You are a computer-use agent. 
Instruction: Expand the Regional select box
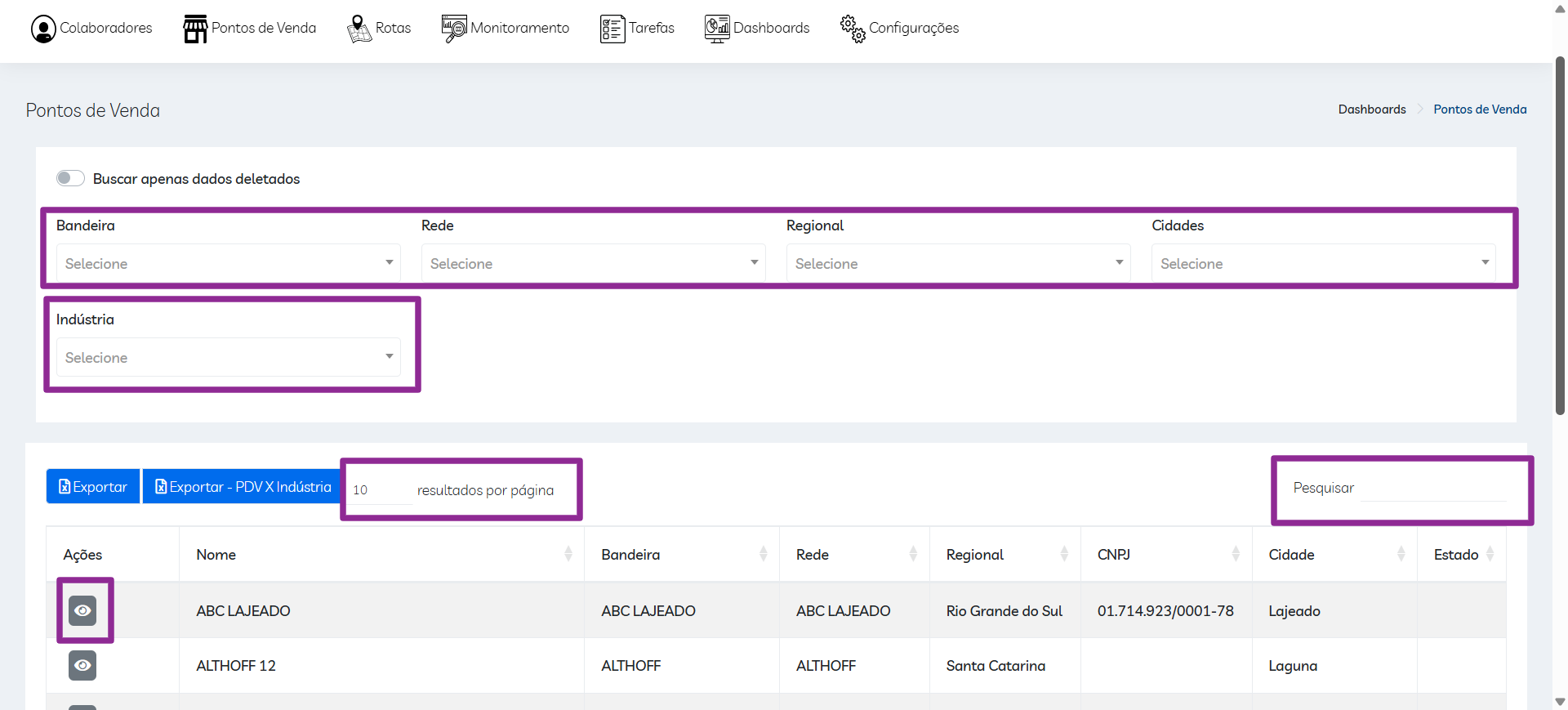point(958,263)
